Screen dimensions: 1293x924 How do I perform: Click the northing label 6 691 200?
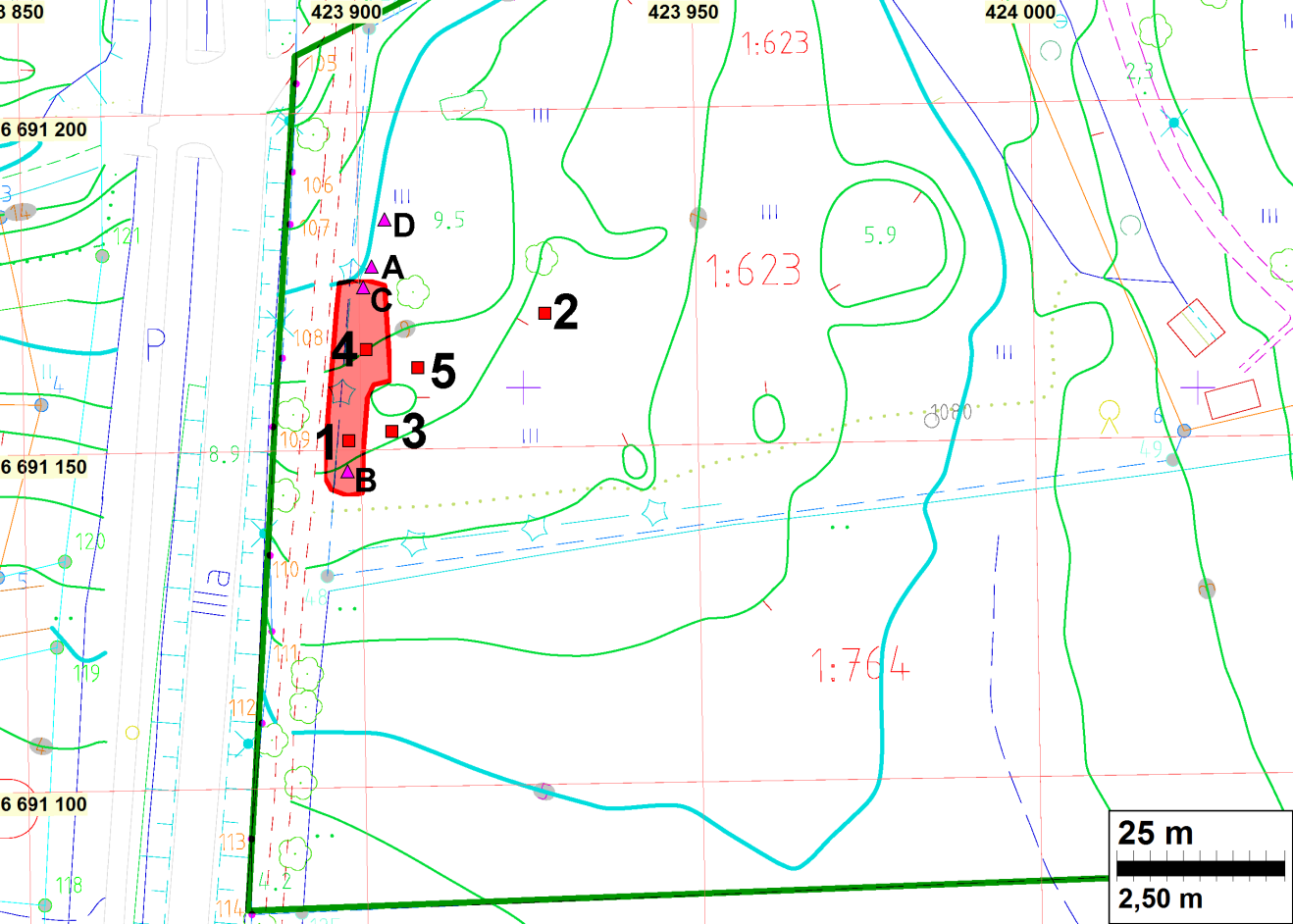click(x=44, y=129)
